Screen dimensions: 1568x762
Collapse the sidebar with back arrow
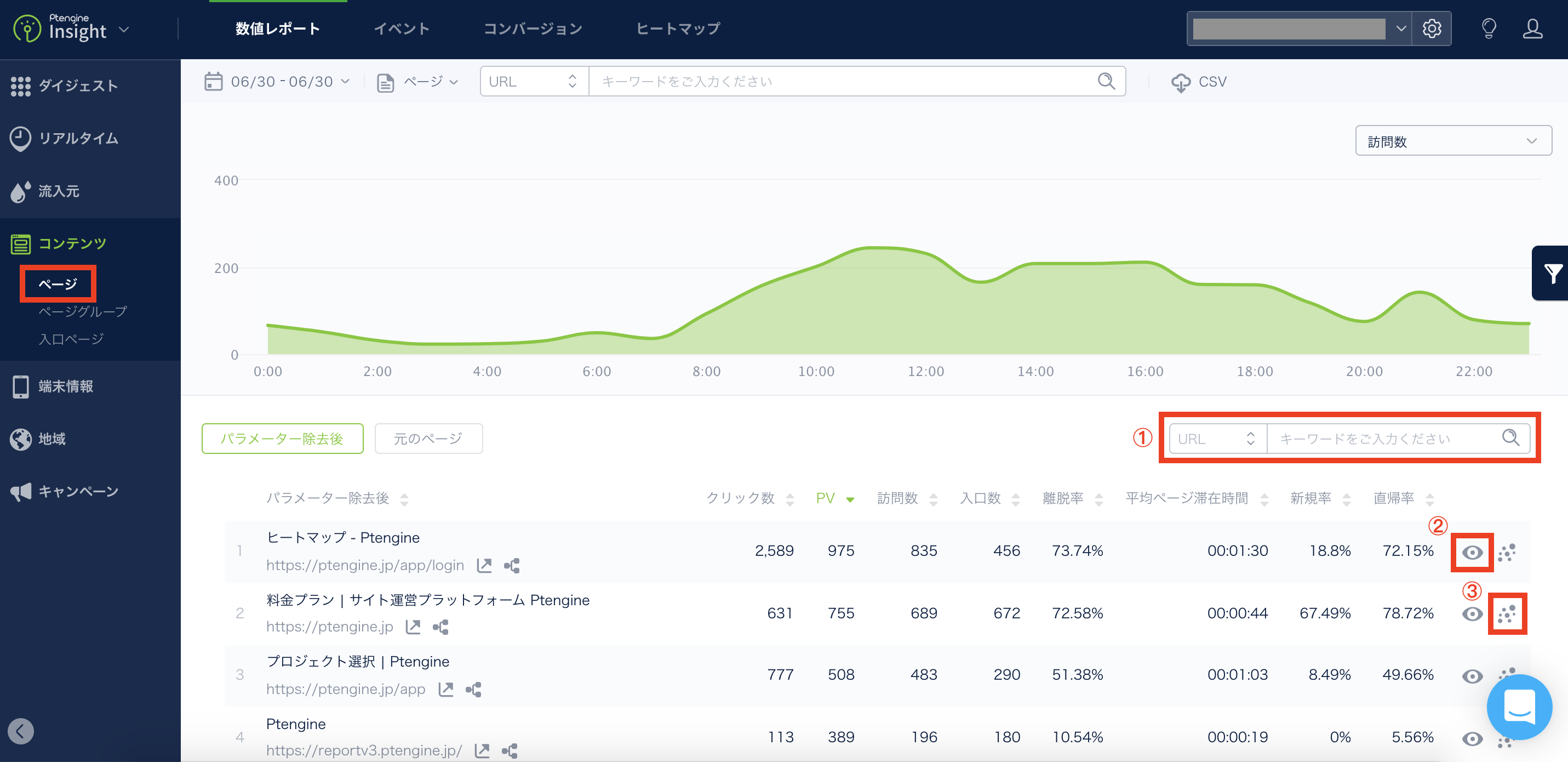[x=21, y=731]
